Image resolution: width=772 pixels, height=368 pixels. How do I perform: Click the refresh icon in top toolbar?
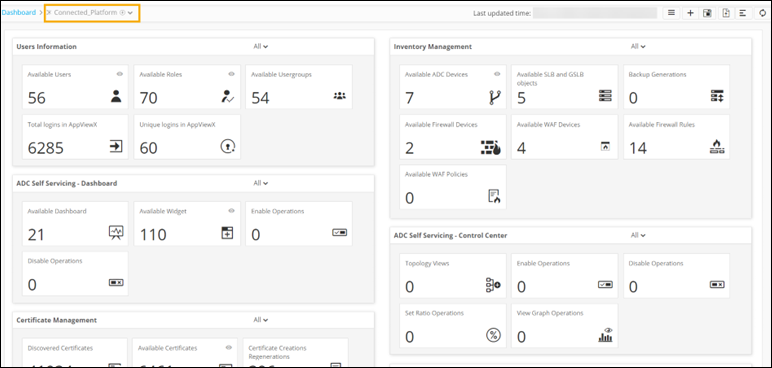pos(763,13)
